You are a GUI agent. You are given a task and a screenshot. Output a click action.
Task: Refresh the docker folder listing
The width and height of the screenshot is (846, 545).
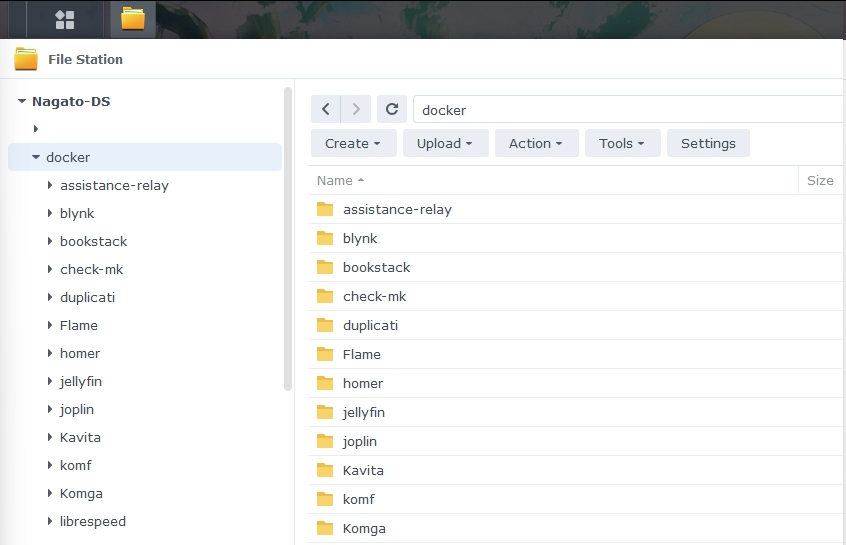click(393, 109)
